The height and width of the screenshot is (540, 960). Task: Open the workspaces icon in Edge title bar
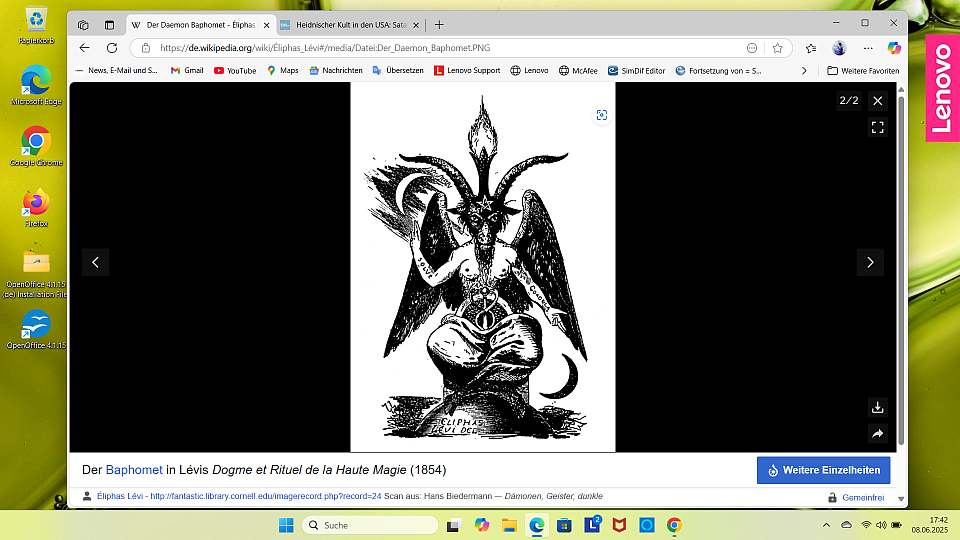click(83, 25)
